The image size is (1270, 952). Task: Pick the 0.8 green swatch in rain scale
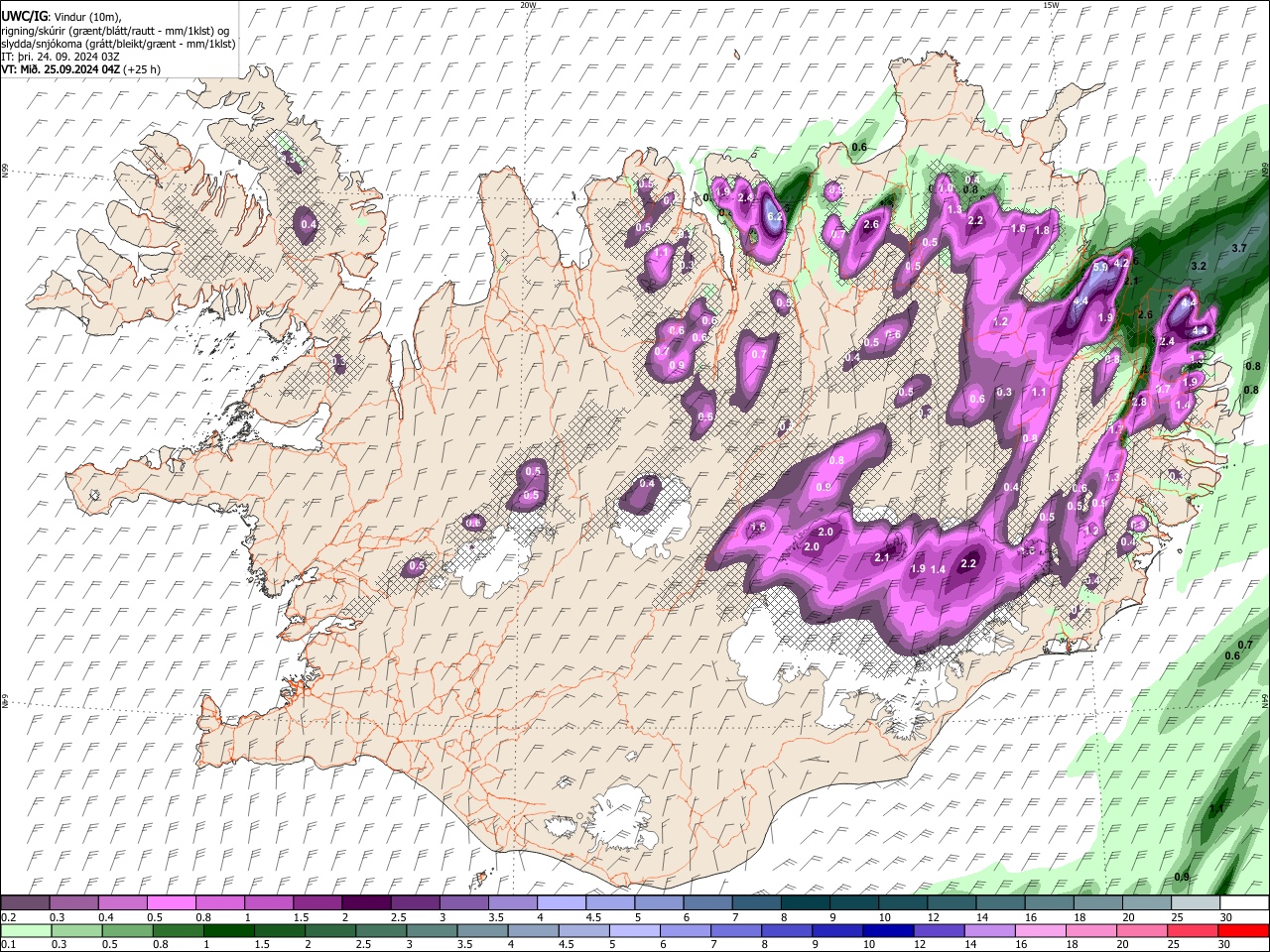178,930
